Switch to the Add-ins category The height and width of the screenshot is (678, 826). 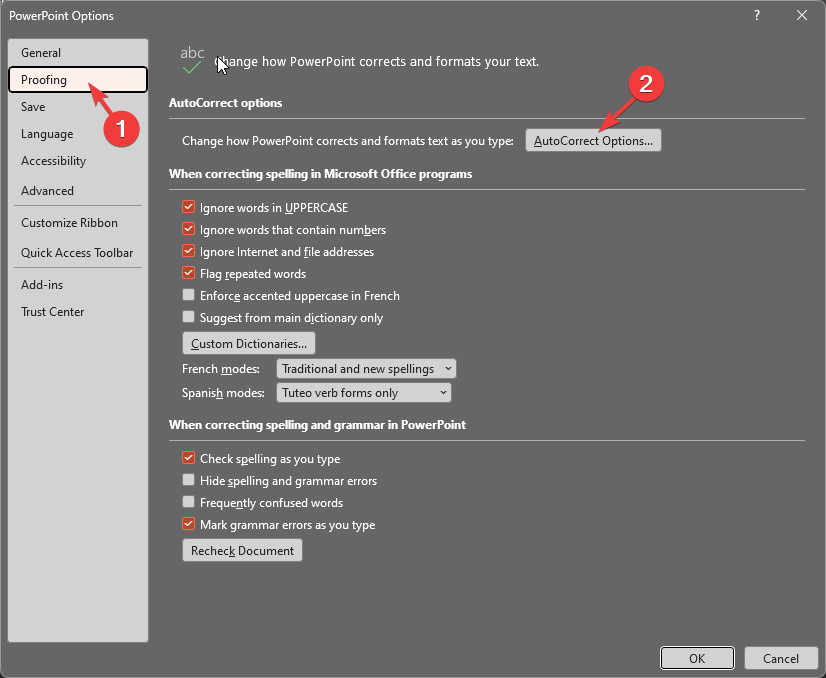click(x=78, y=285)
